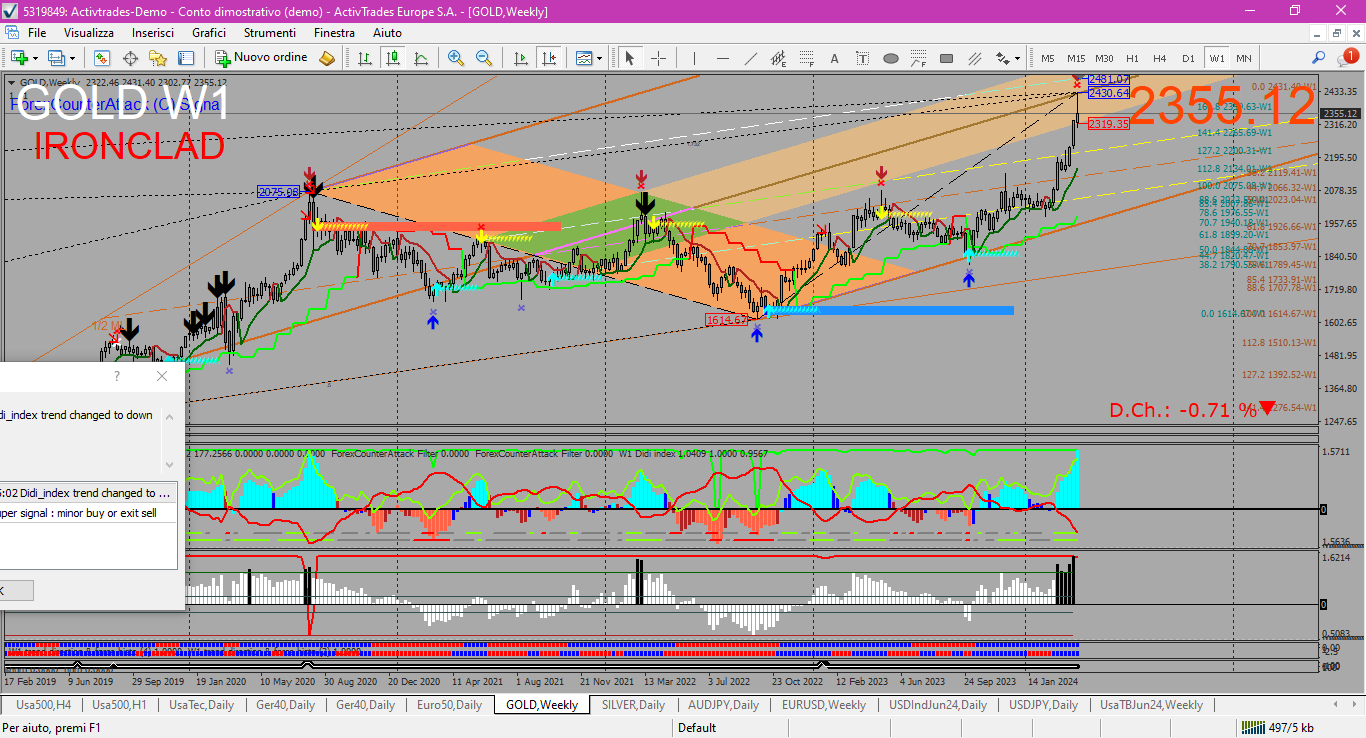This screenshot has width=1366, height=738.
Task: Switch to the EURUSD,Weekly chart tab
Action: click(x=824, y=705)
